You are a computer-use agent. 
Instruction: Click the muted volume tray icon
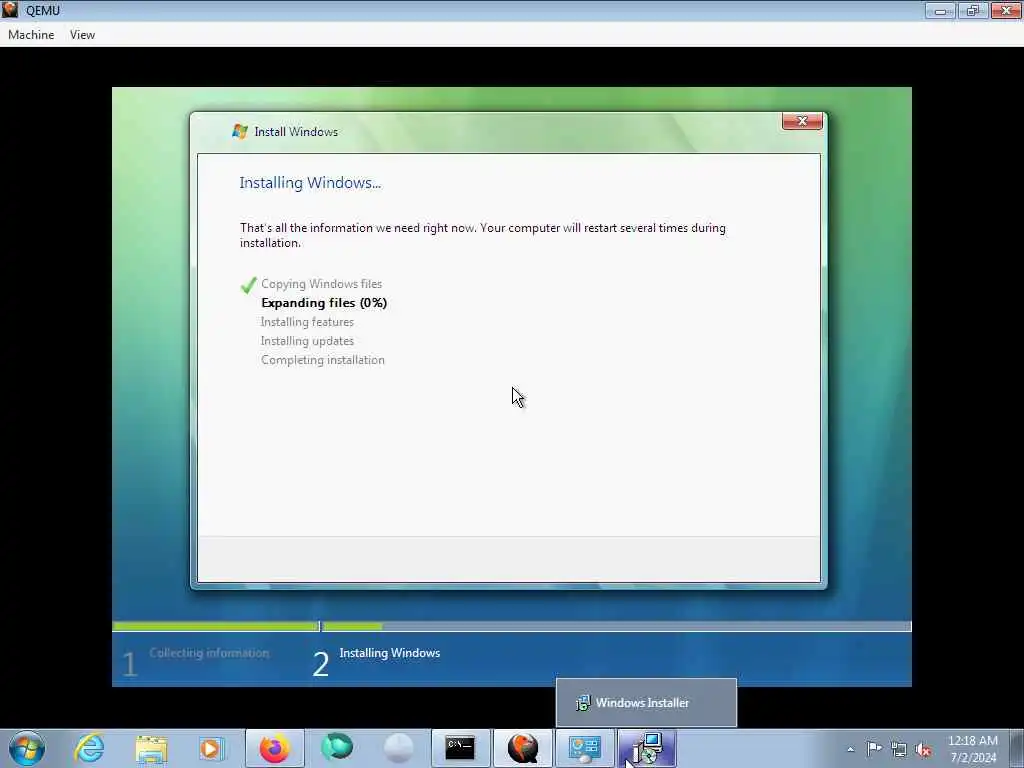coord(923,749)
